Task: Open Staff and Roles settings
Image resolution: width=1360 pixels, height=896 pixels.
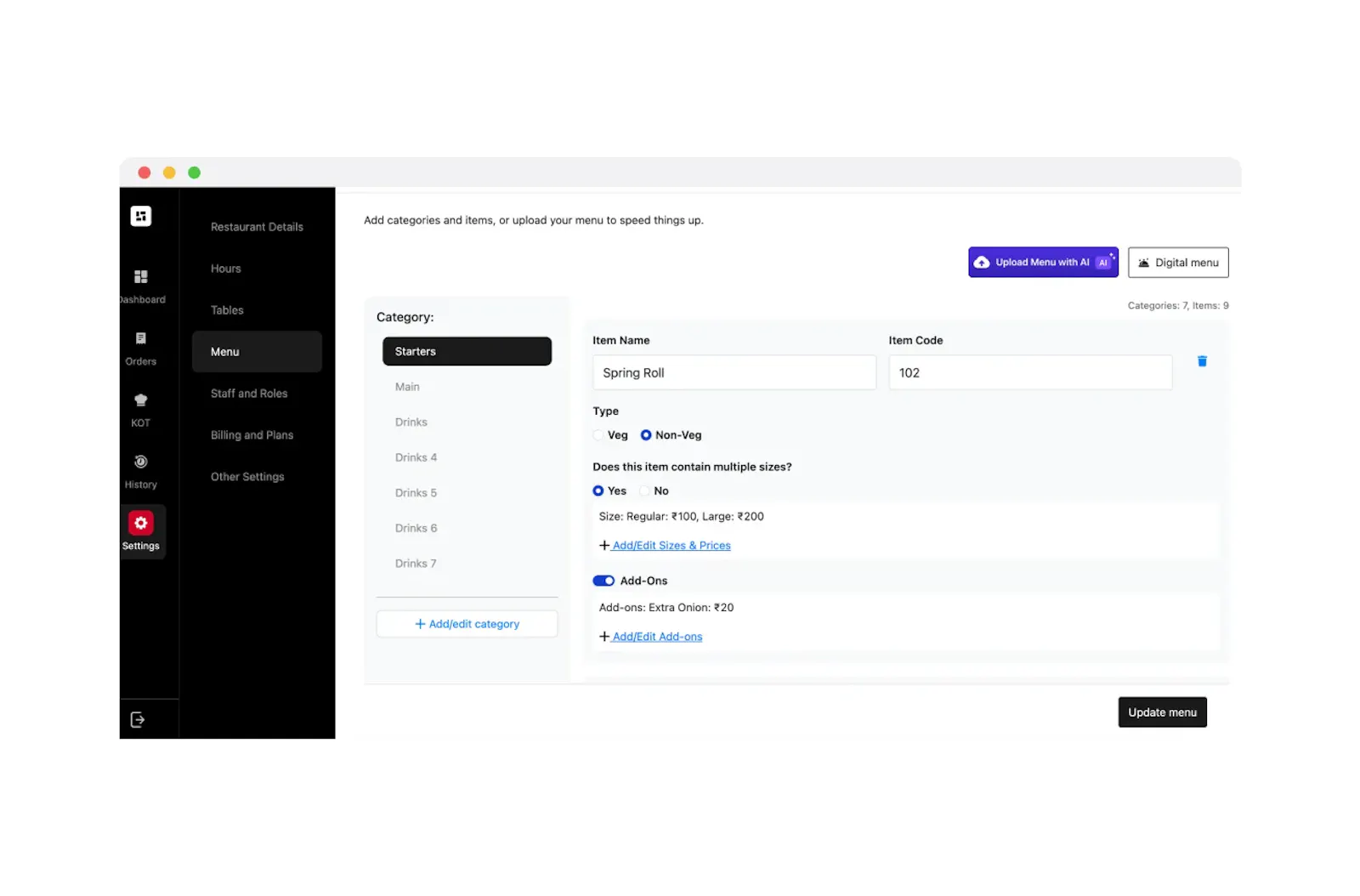Action: 257,394
